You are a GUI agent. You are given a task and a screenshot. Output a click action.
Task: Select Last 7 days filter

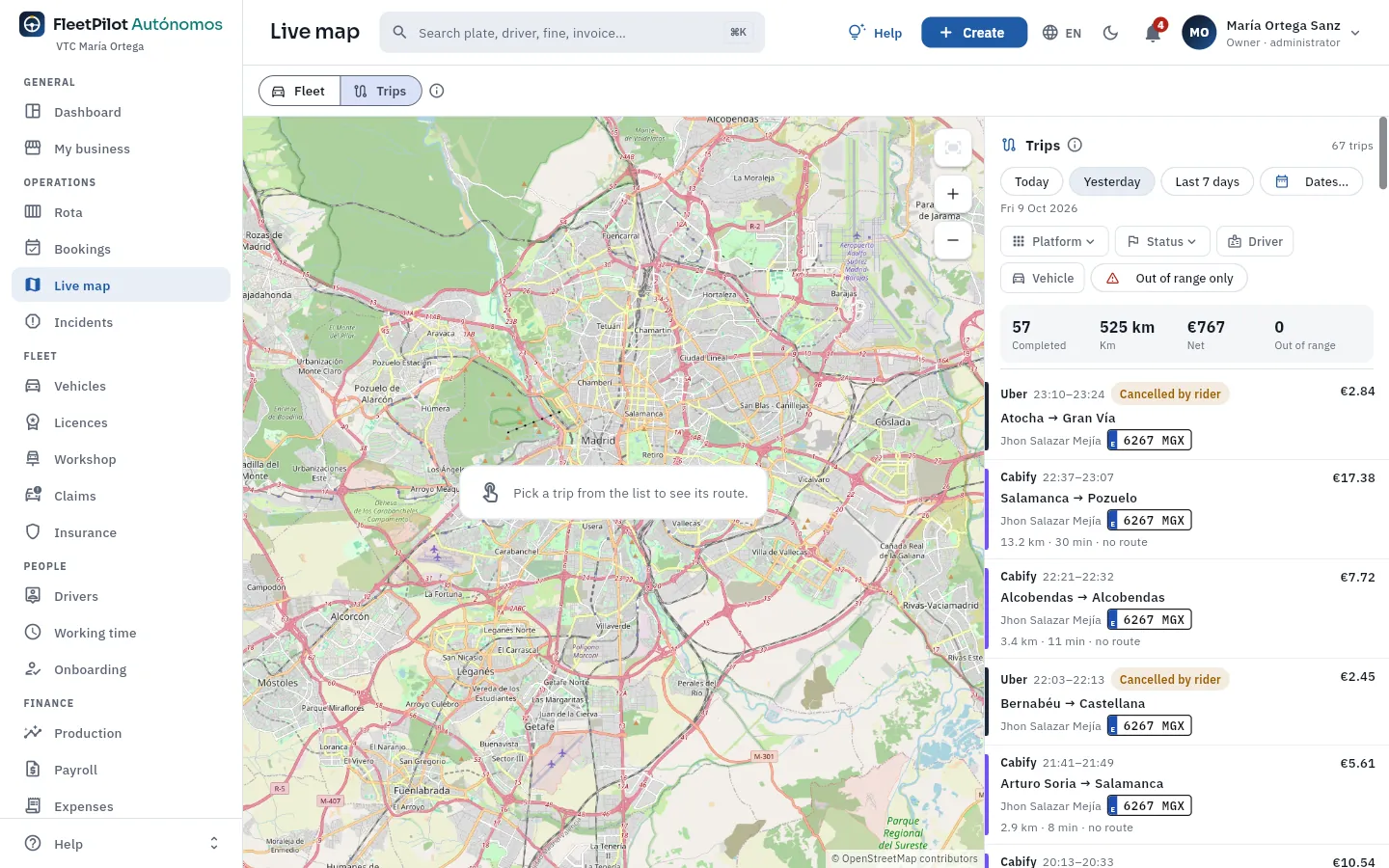[1207, 181]
